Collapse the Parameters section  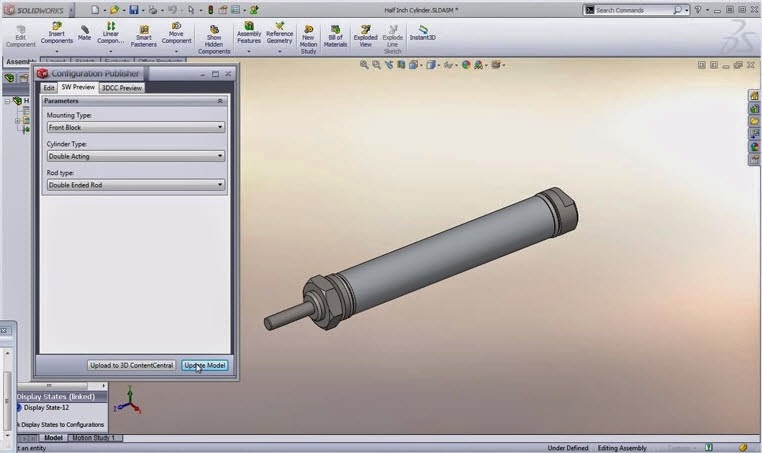click(220, 101)
